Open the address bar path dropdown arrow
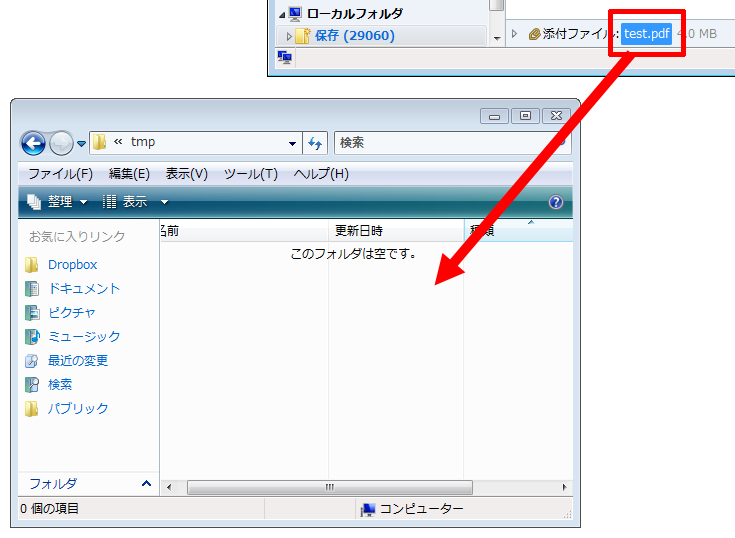 [292, 143]
